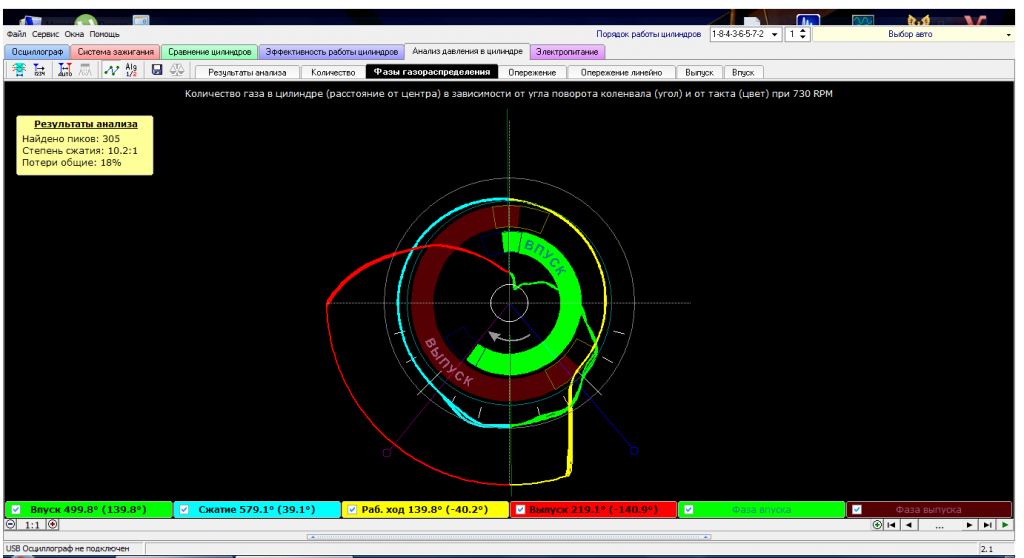This screenshot has height=558, width=1024.
Task: Click the cyan Сжатие 579.1° color label
Action: click(256, 510)
